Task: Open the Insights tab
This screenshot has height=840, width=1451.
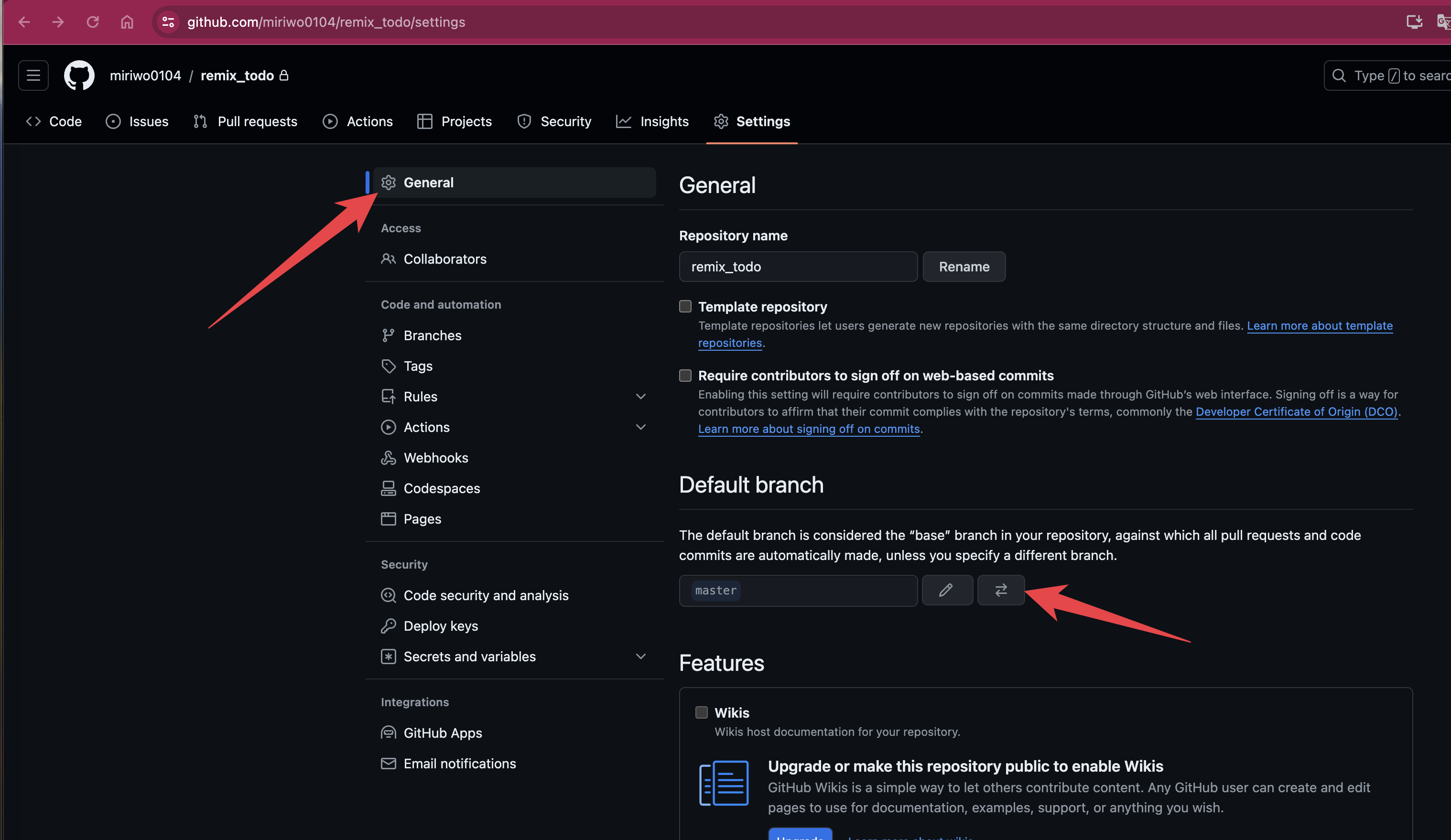Action: (x=652, y=121)
